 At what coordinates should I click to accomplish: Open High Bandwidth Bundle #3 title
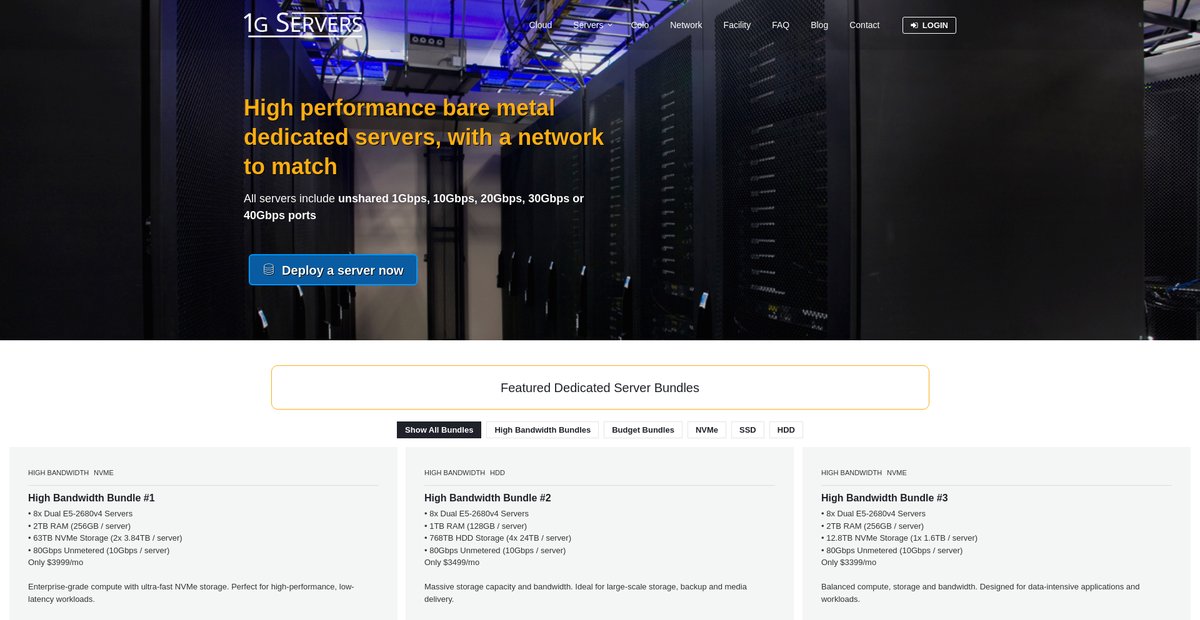(x=885, y=497)
